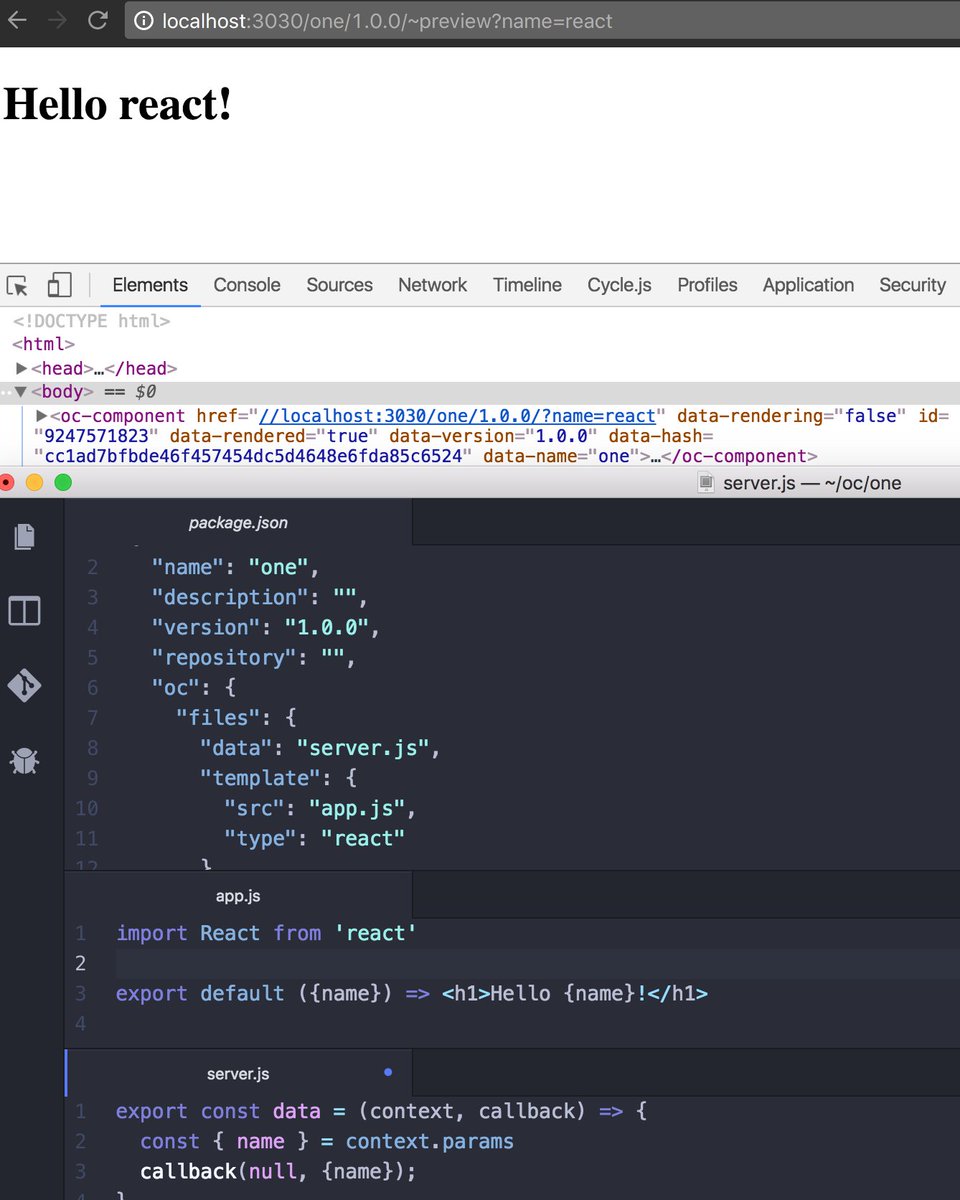Click the "version": "1.0.0" line
Image resolution: width=960 pixels, height=1200 pixels.
[267, 627]
